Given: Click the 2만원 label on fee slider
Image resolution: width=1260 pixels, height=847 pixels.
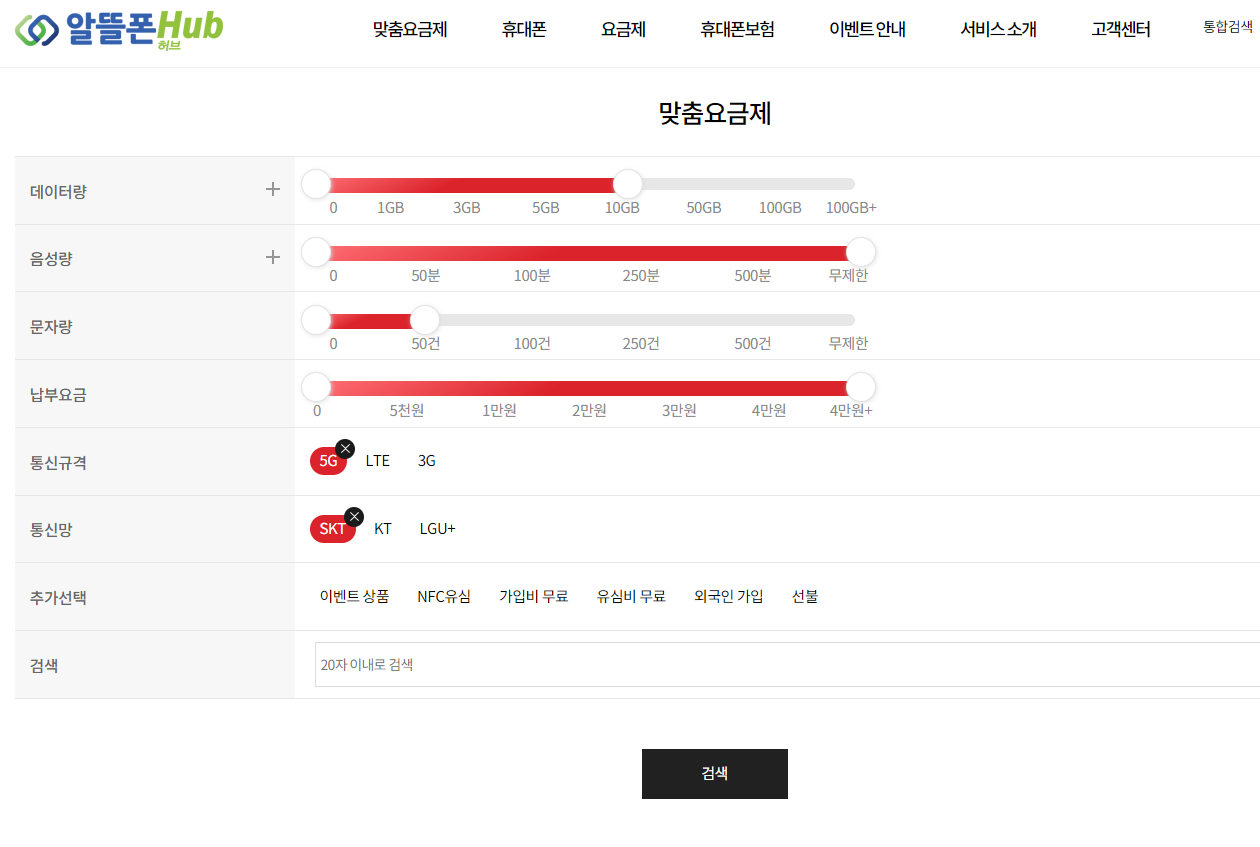Looking at the screenshot, I should coord(589,411).
